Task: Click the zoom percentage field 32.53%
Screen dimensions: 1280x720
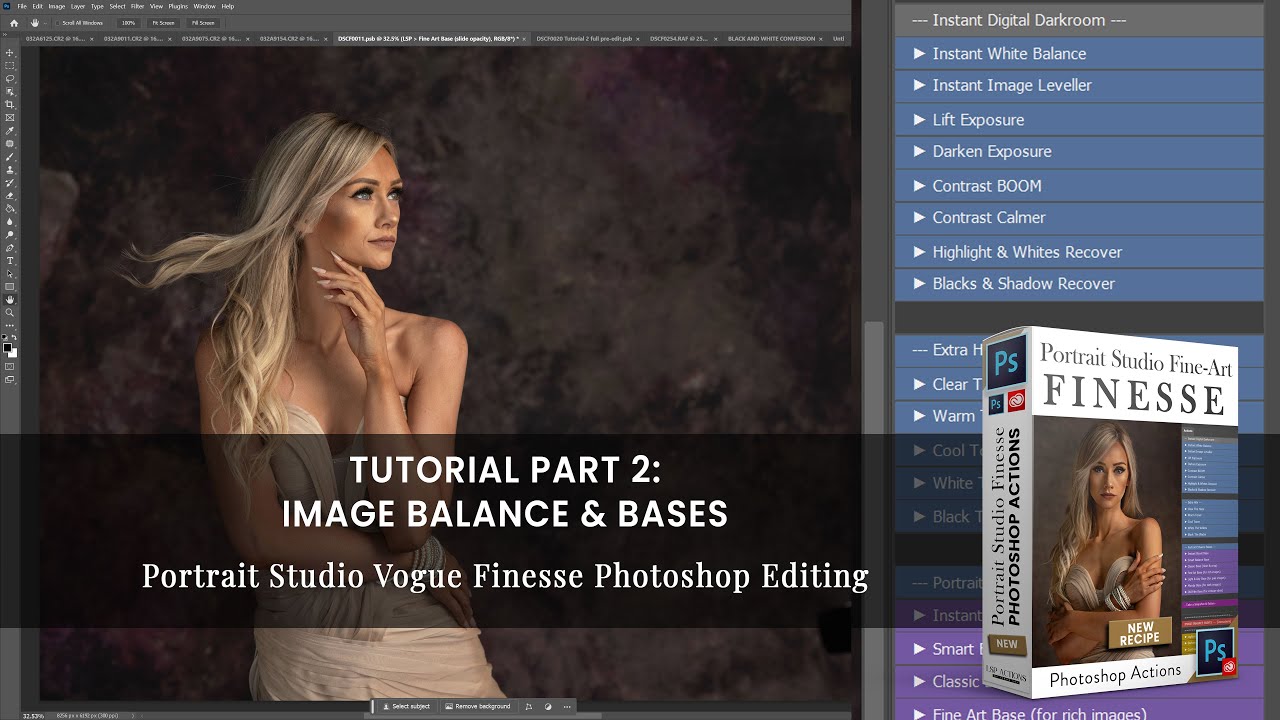Action: (33, 715)
